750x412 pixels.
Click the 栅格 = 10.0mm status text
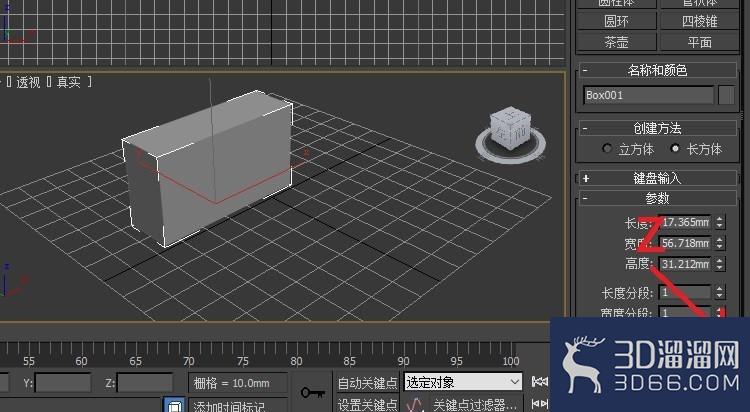click(x=232, y=383)
